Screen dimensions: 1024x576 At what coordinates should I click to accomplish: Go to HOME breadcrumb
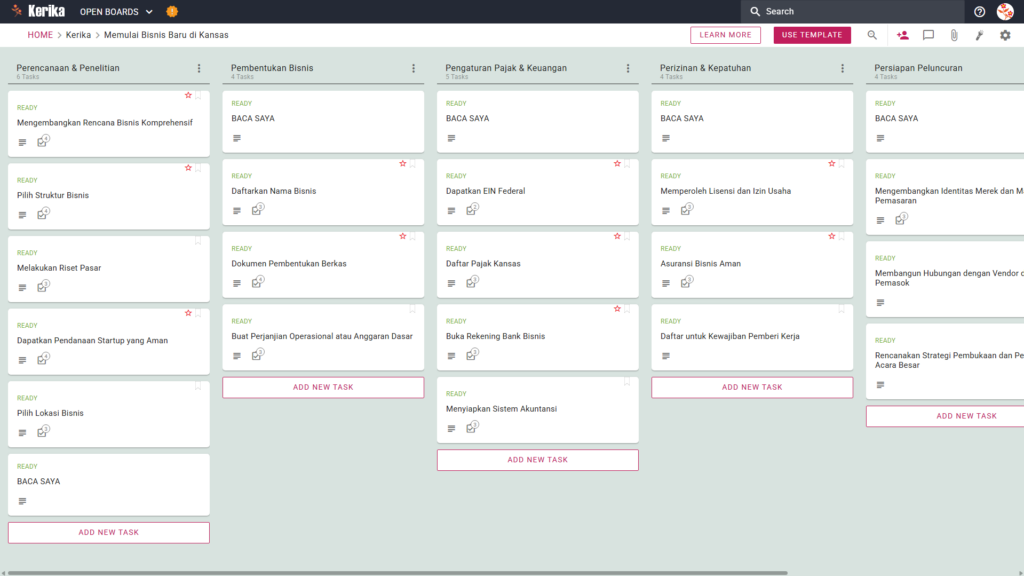point(40,35)
